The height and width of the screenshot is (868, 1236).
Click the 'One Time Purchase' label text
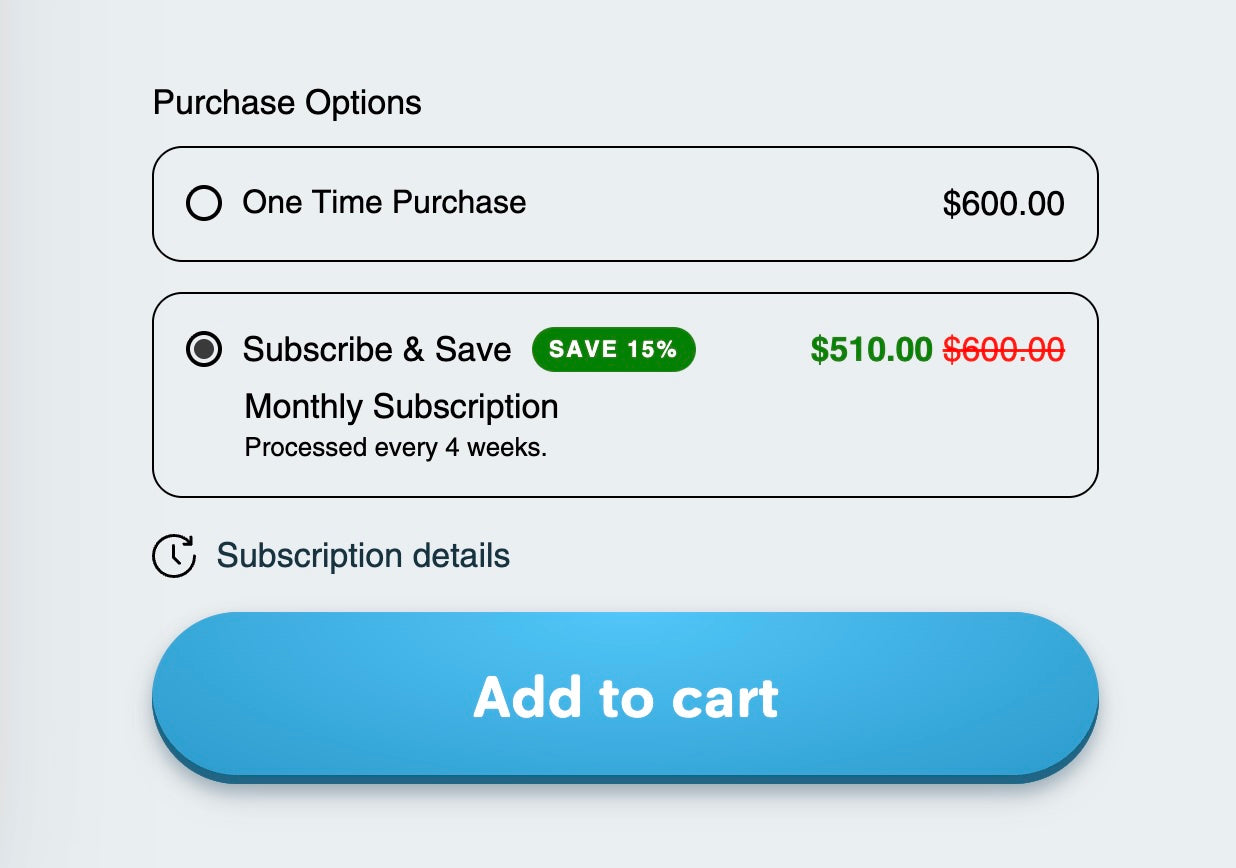point(384,203)
